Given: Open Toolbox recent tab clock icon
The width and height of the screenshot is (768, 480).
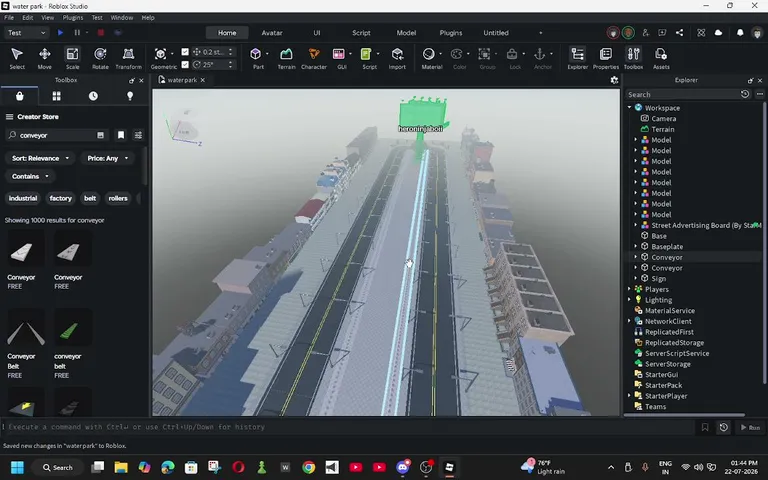Looking at the screenshot, I should (x=93, y=96).
